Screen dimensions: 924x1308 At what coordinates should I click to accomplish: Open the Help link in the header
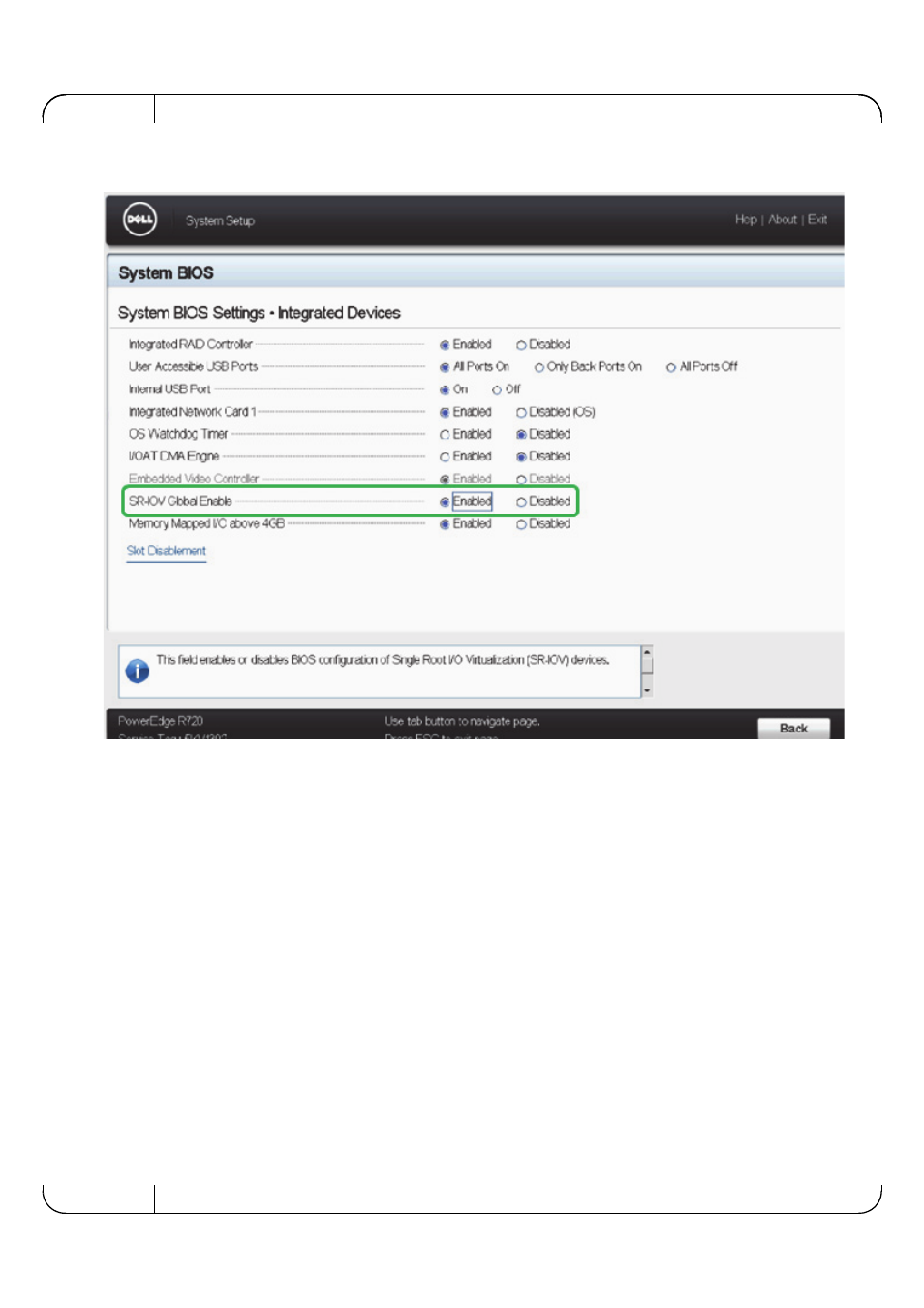[x=746, y=220]
